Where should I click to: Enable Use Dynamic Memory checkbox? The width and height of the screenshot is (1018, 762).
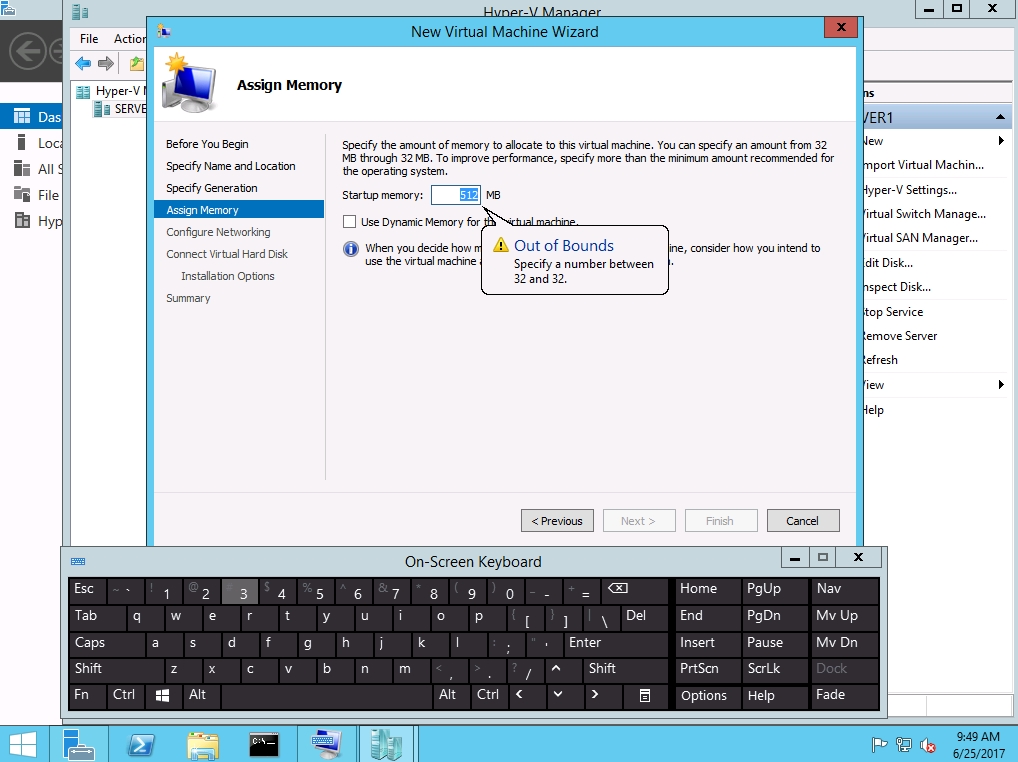click(350, 222)
